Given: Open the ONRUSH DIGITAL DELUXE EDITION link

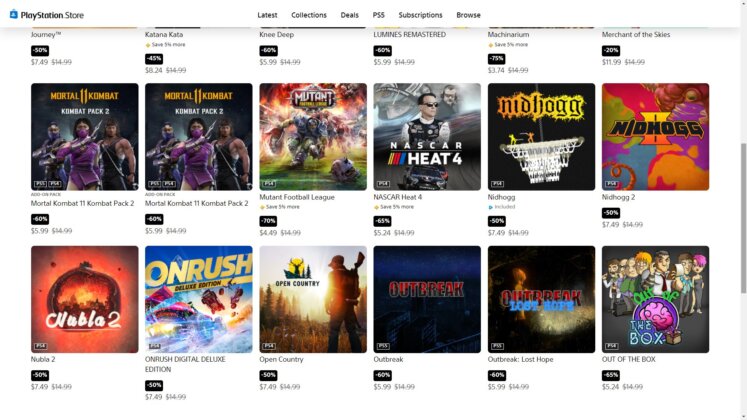Looking at the screenshot, I should 185,364.
